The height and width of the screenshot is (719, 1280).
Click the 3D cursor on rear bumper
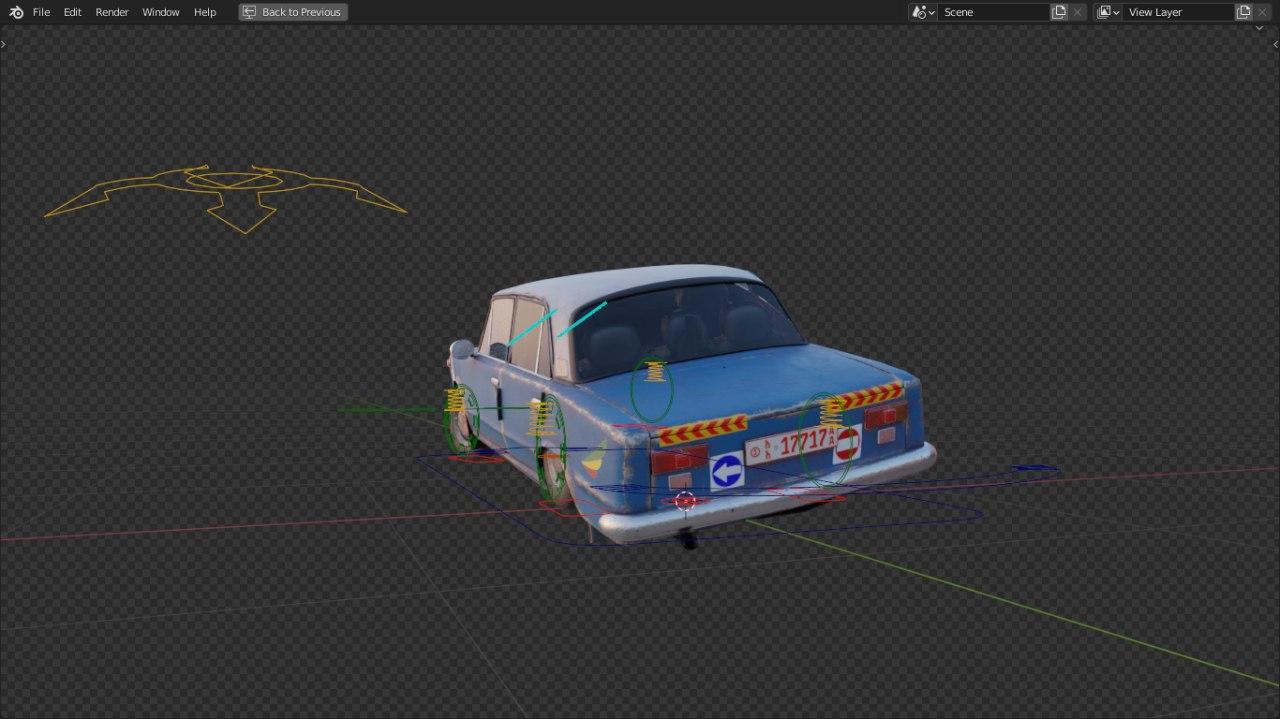pyautogui.click(x=685, y=500)
